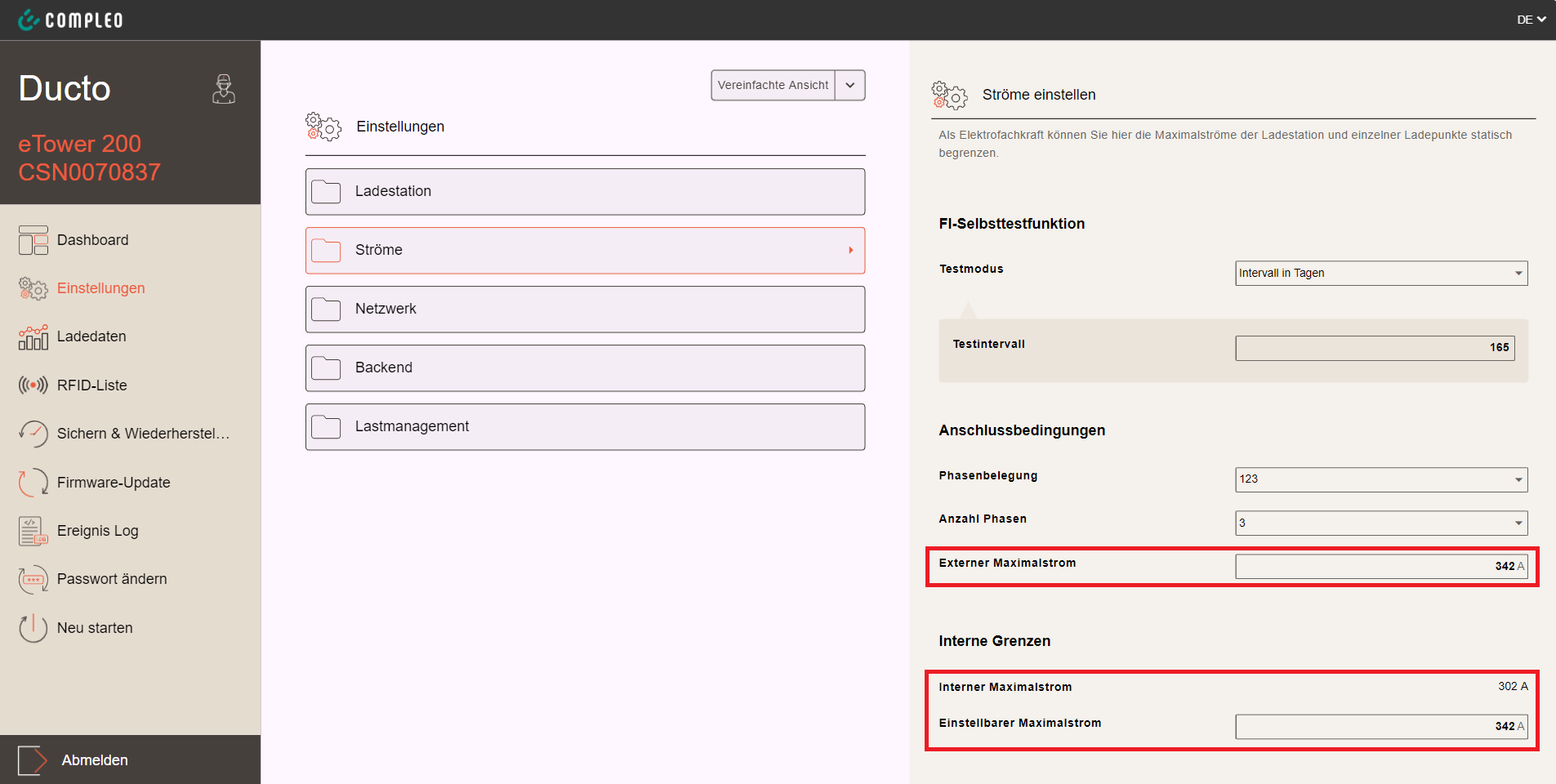Open the Anzahl Phasen dropdown
The width and height of the screenshot is (1556, 784).
pos(1380,523)
